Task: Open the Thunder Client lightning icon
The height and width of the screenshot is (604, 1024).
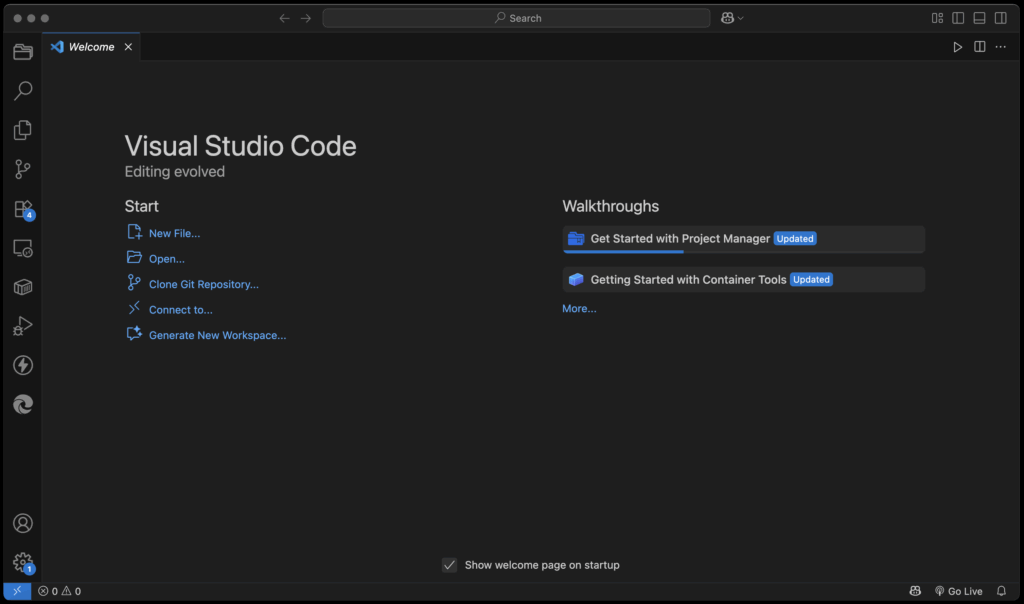Action: (23, 365)
